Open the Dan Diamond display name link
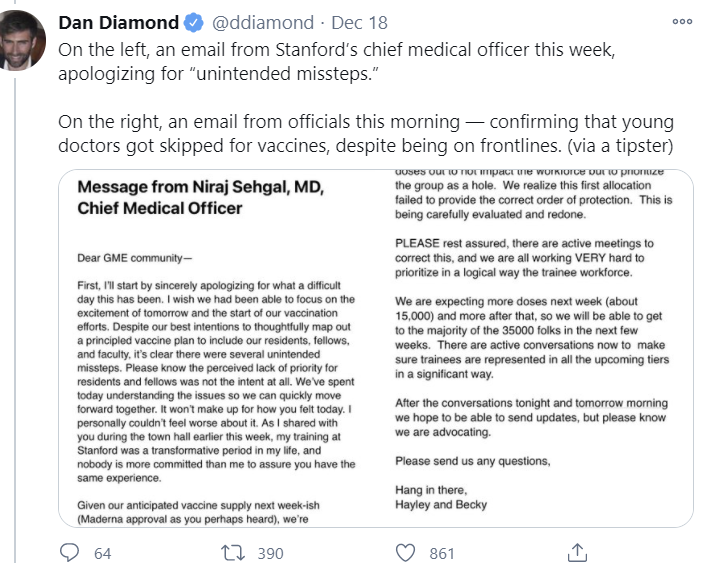 point(120,23)
